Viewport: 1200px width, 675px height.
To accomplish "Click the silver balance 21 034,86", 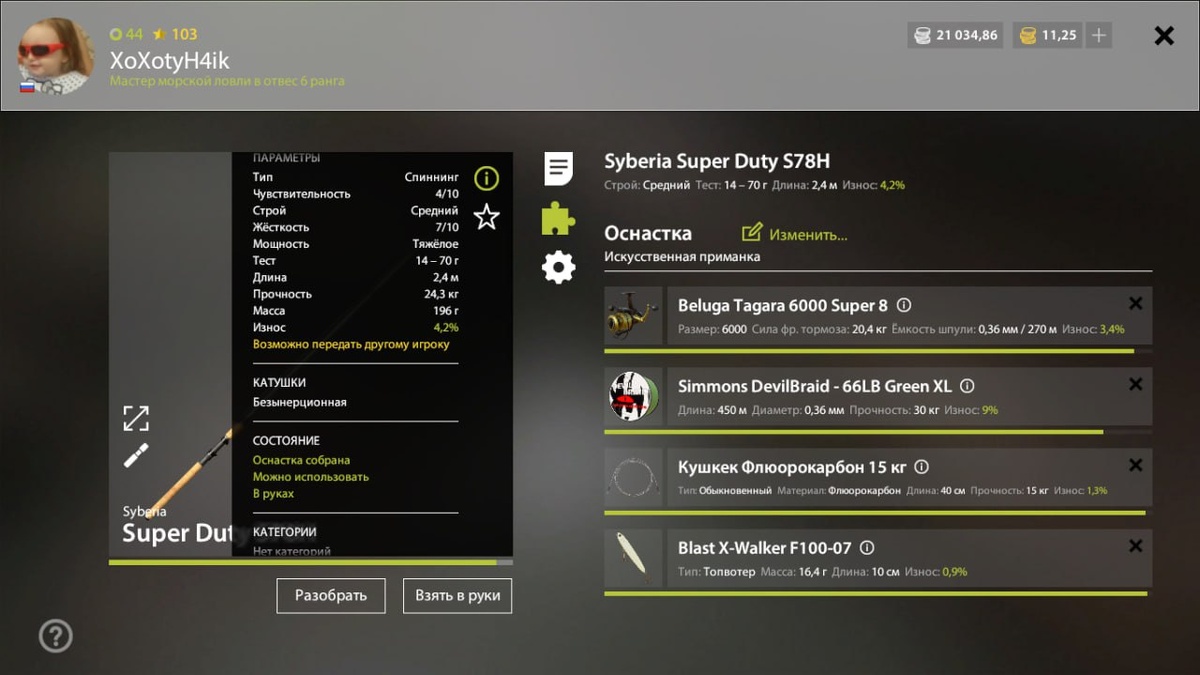I will click(x=955, y=35).
